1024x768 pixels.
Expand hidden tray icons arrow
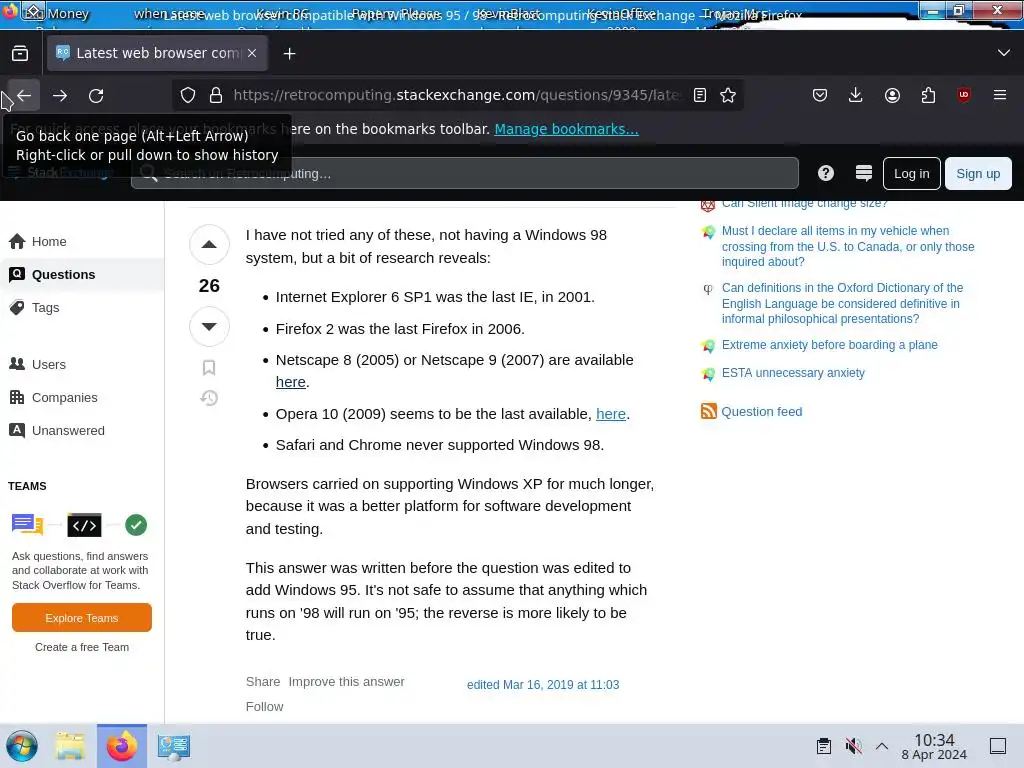coord(882,746)
